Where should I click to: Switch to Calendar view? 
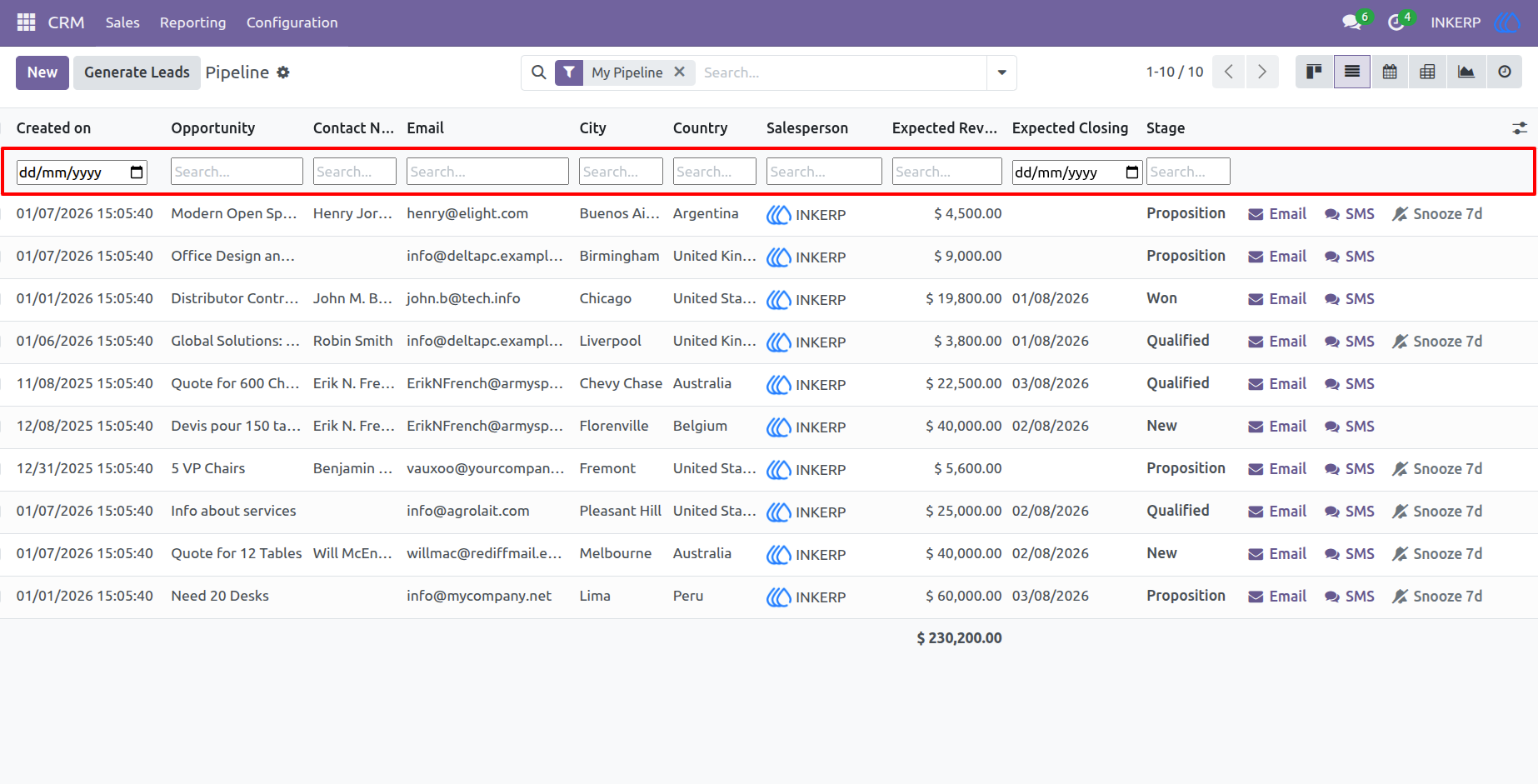(1390, 72)
